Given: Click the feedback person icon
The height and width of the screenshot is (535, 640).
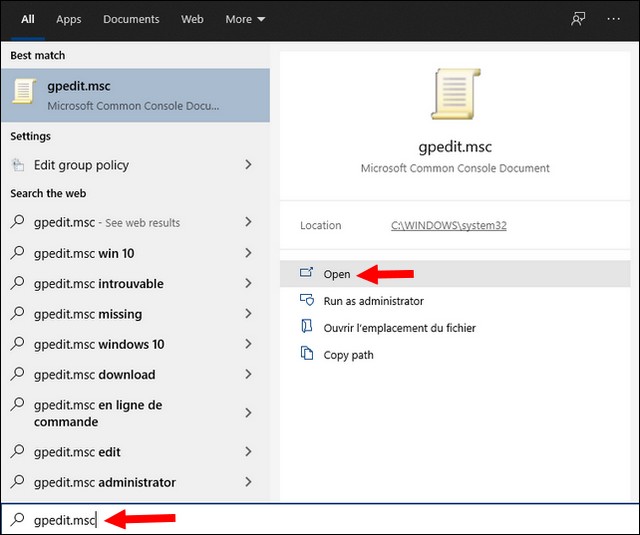Looking at the screenshot, I should (578, 19).
